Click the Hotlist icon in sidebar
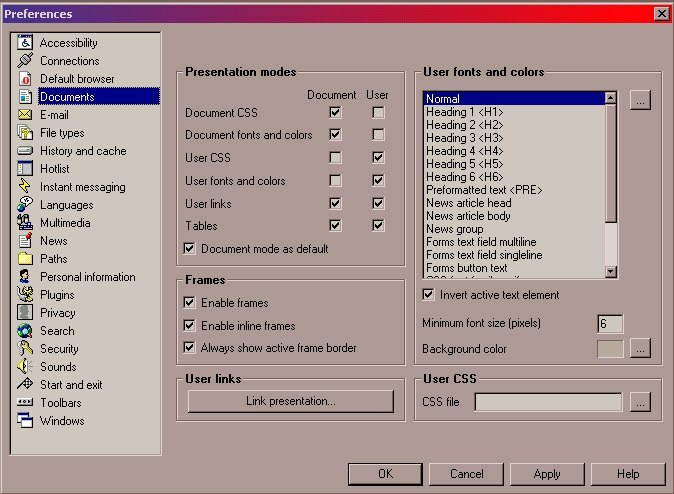This screenshot has height=494, width=674. coord(26,169)
